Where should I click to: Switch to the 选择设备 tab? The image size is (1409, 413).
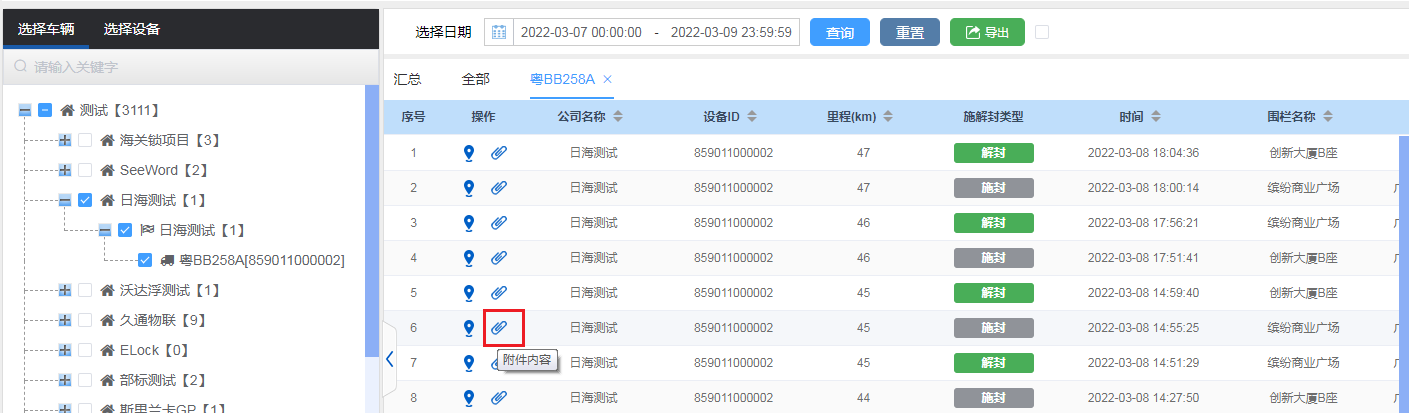tap(132, 29)
